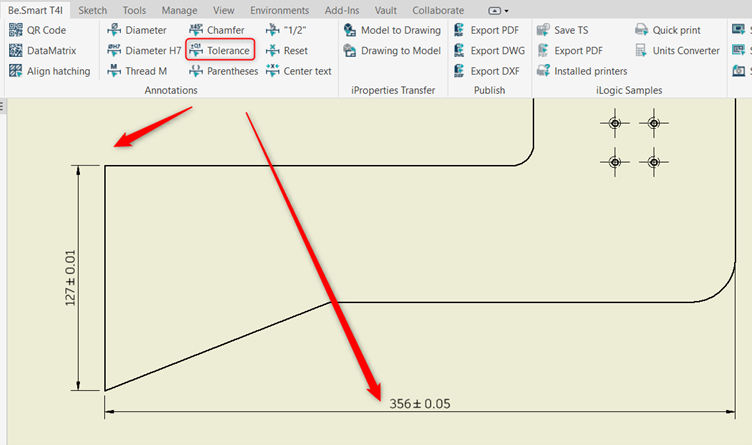The width and height of the screenshot is (752, 445).
Task: Open the Collaborate ribbon tab
Action: tap(438, 10)
